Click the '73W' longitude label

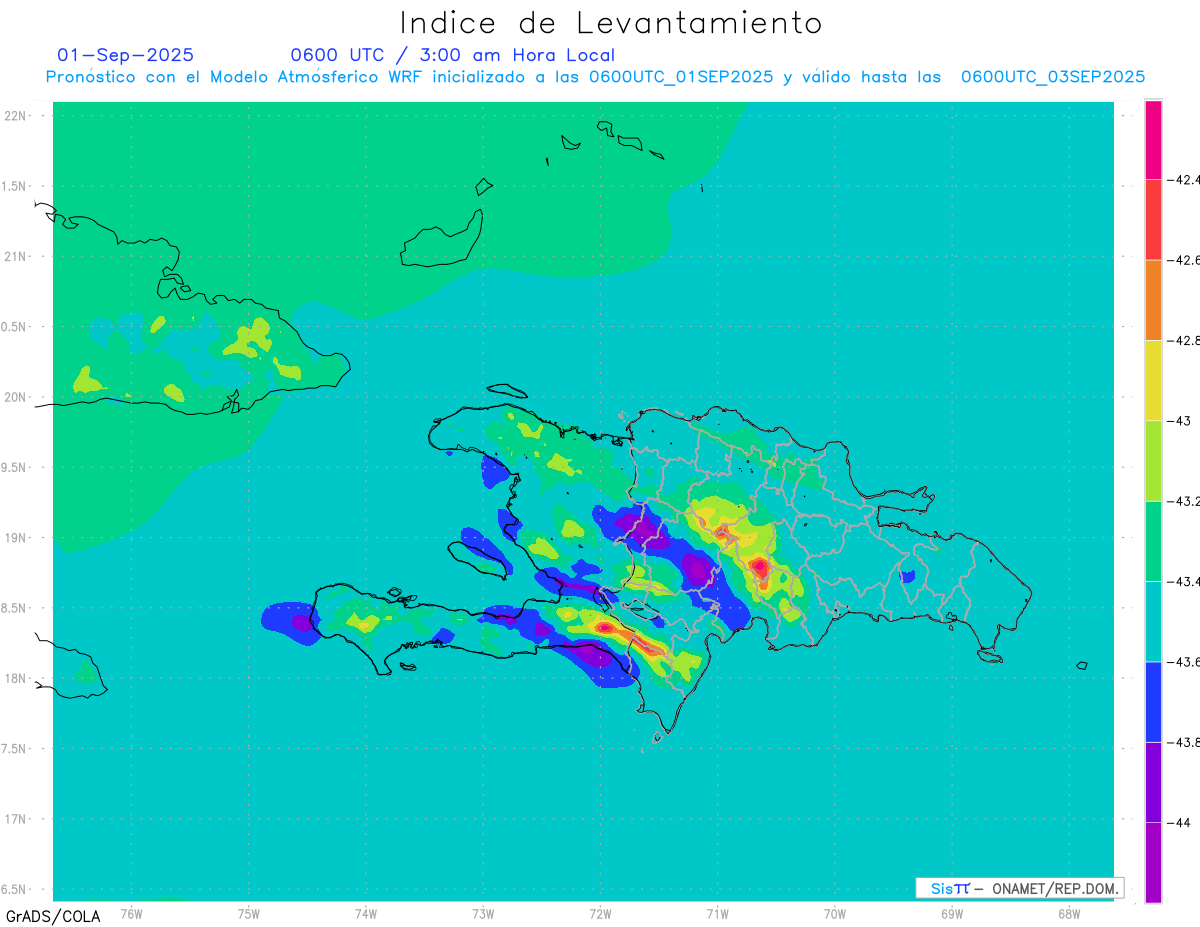pos(483,913)
